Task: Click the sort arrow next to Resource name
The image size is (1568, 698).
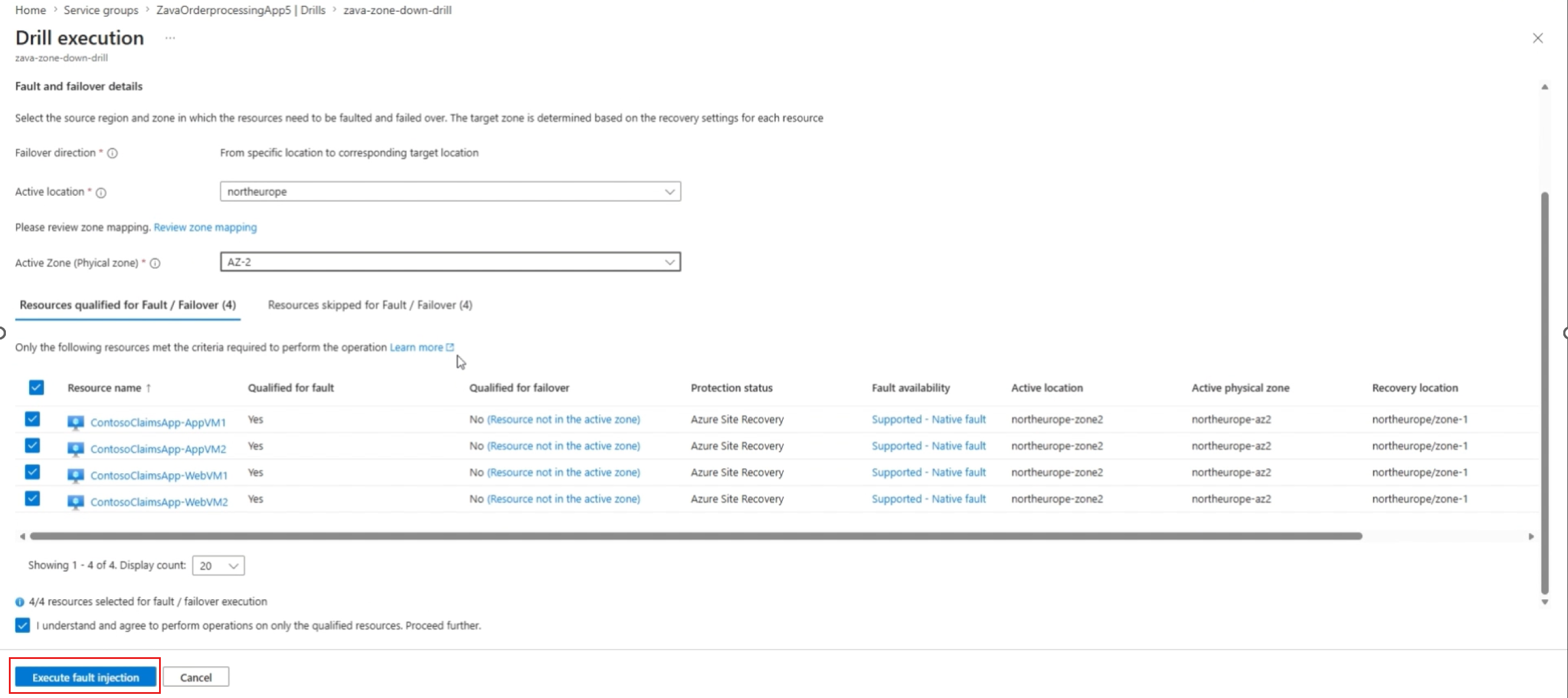Action: 148,388
